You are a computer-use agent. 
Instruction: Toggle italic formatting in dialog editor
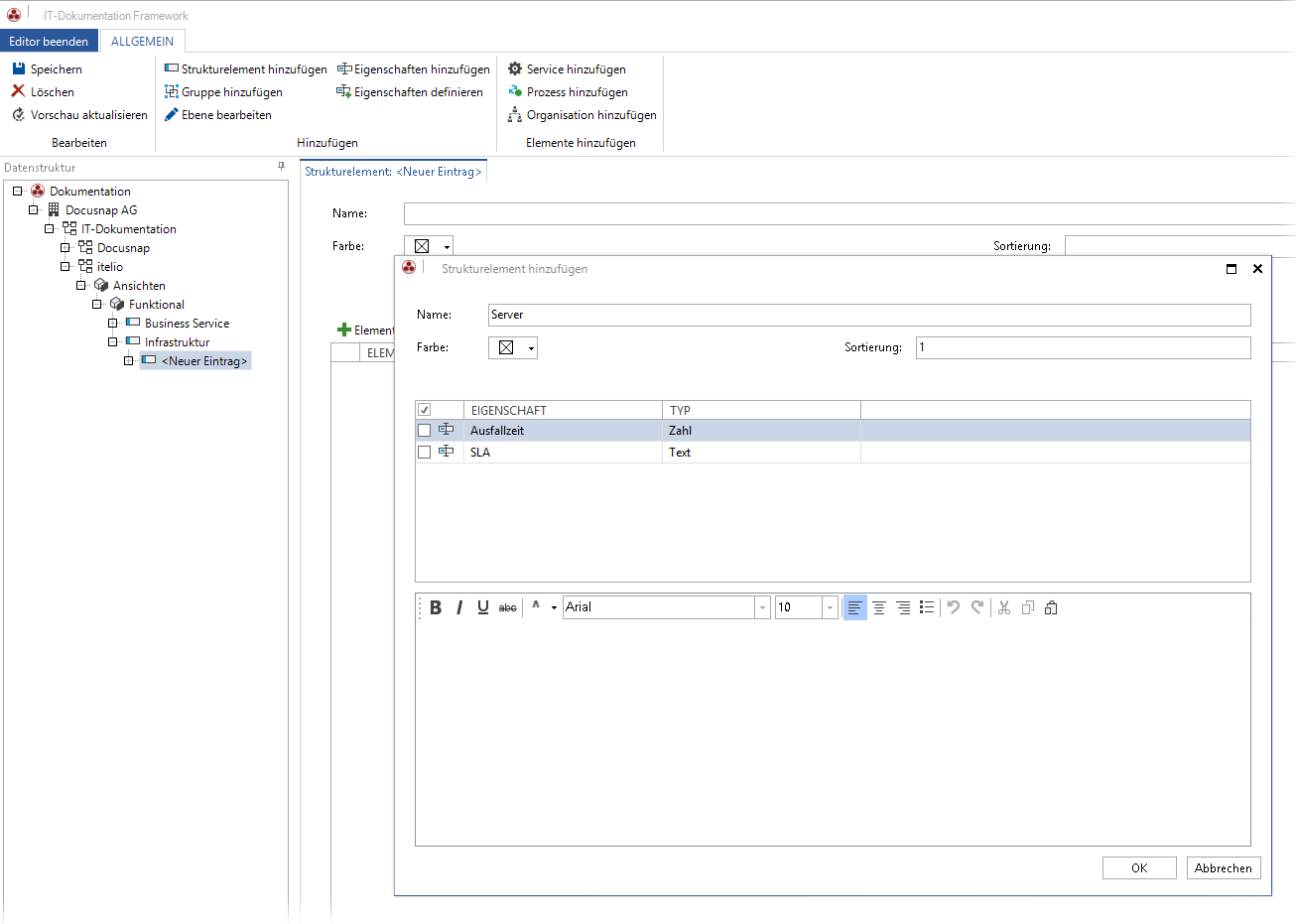[x=459, y=607]
